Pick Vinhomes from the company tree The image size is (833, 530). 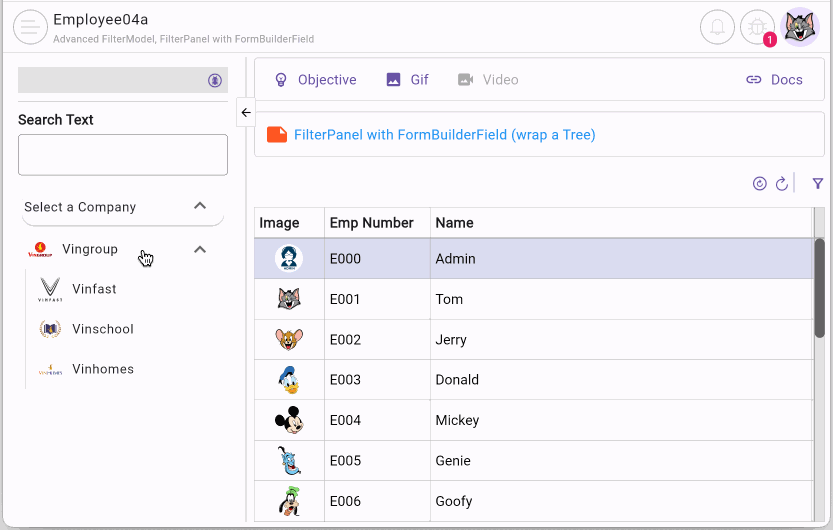coord(102,369)
